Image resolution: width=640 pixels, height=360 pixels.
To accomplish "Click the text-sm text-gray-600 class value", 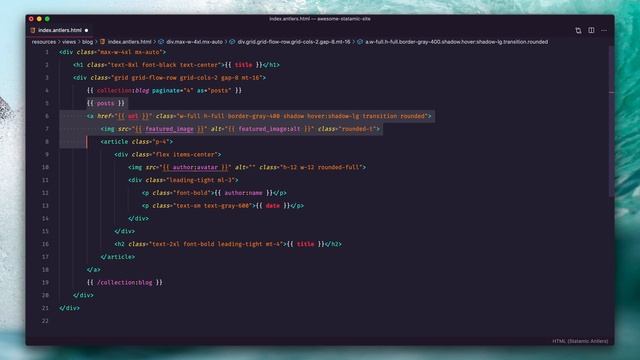I will 212,206.
